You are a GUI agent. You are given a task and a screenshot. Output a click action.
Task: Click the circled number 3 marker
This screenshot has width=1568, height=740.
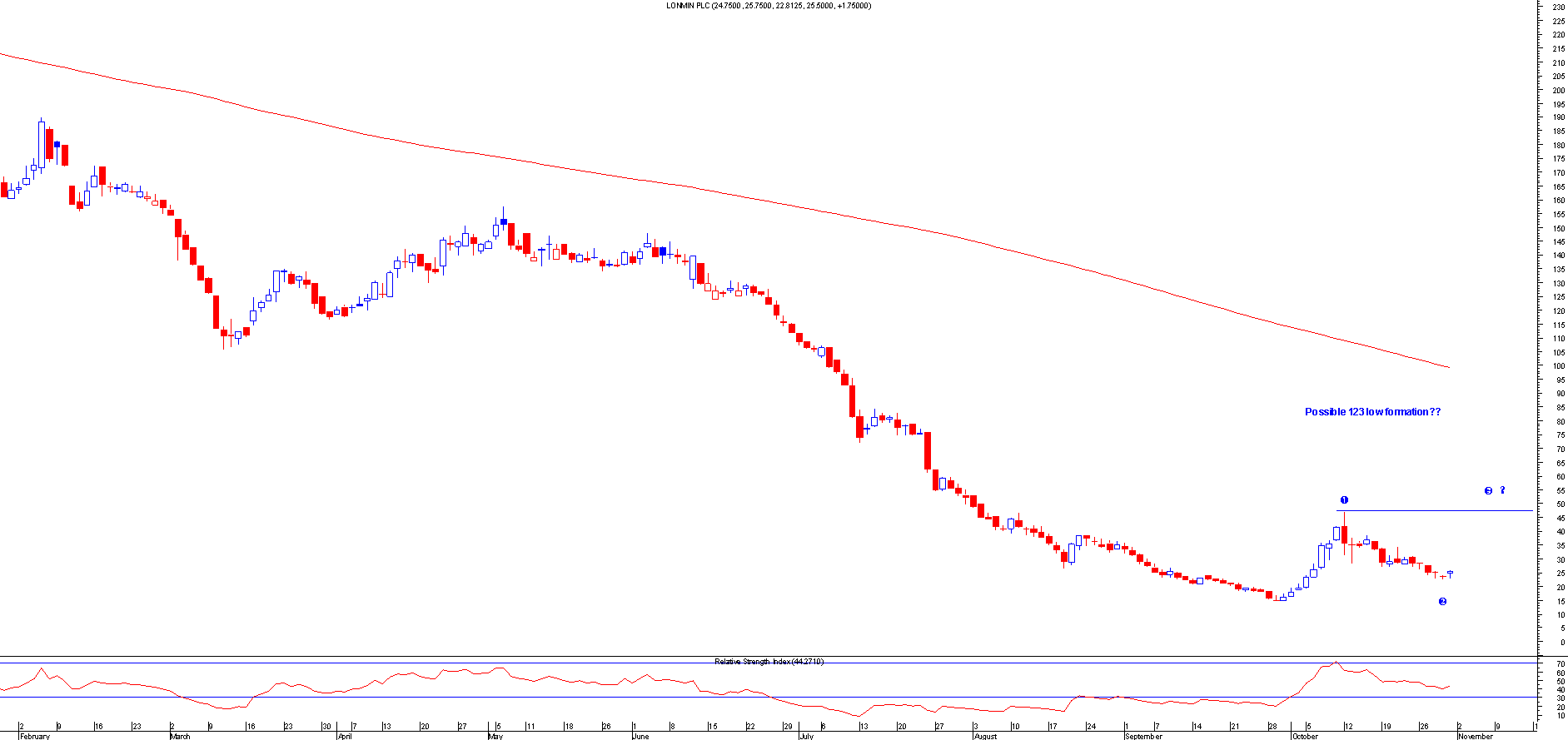point(1488,491)
